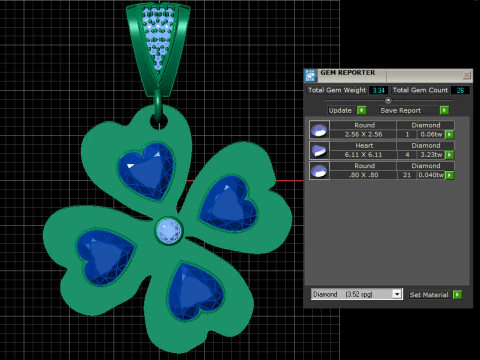Click the 3.23tw weight cell
Image resolution: width=480 pixels, height=360 pixels.
(x=431, y=155)
